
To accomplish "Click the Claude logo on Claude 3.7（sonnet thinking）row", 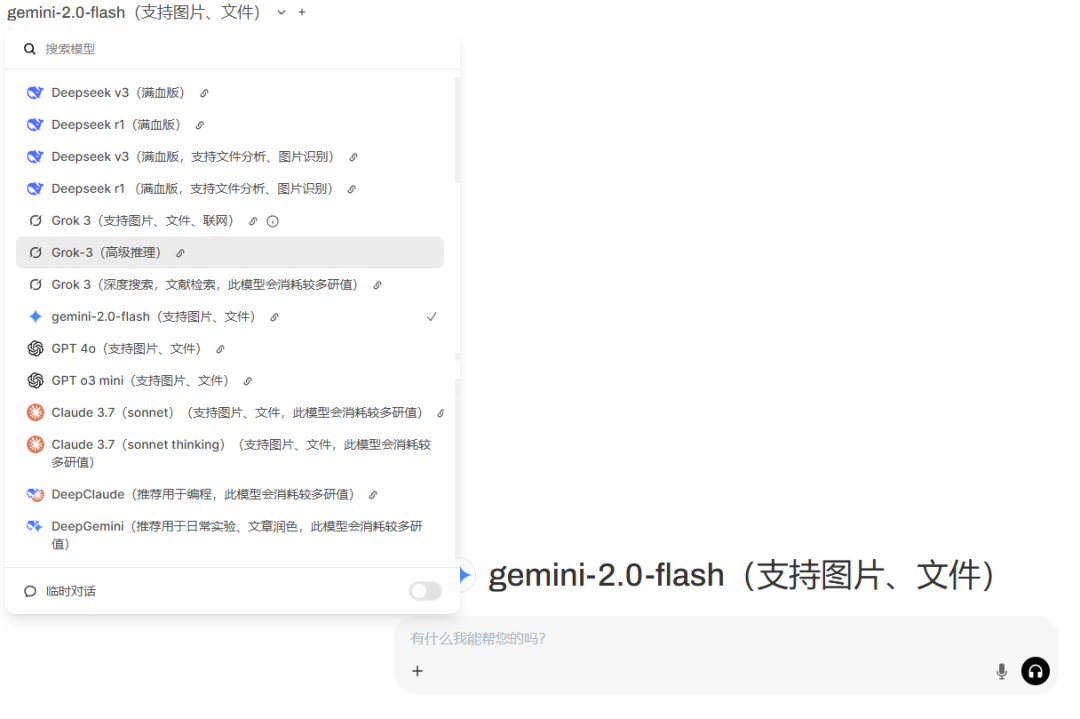I will [x=35, y=445].
